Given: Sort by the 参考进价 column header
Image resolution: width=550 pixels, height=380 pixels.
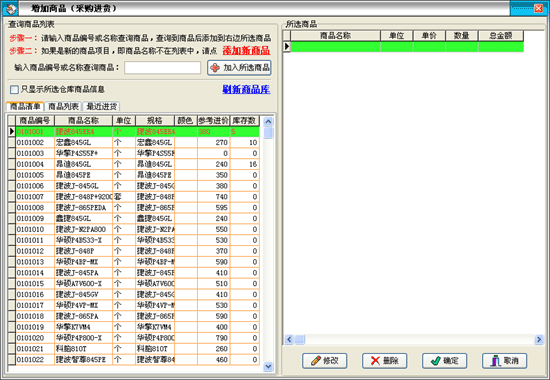Looking at the screenshot, I should click(213, 120).
